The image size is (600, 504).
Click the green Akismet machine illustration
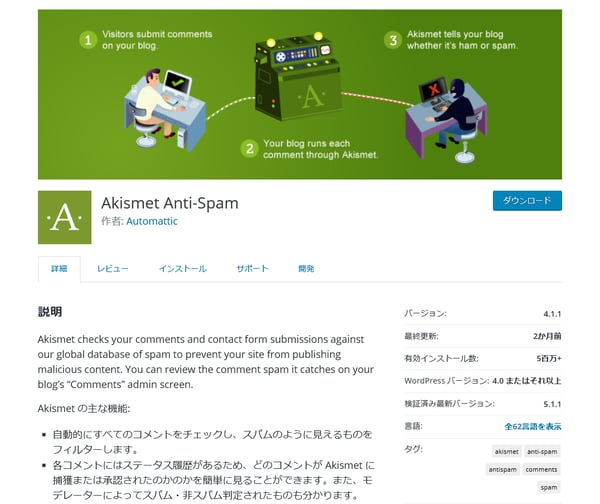click(298, 77)
